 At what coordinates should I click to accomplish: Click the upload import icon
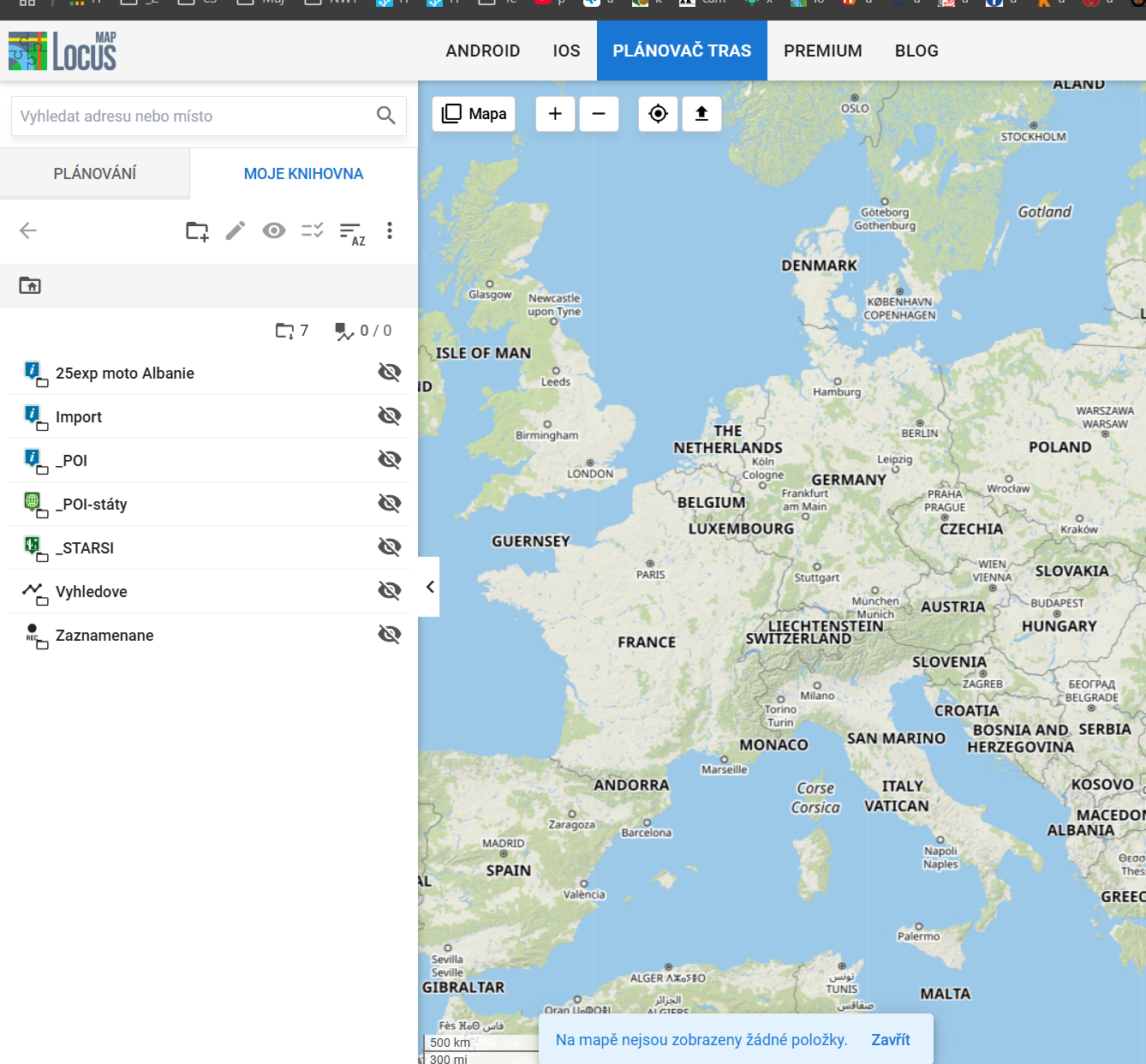[701, 114]
